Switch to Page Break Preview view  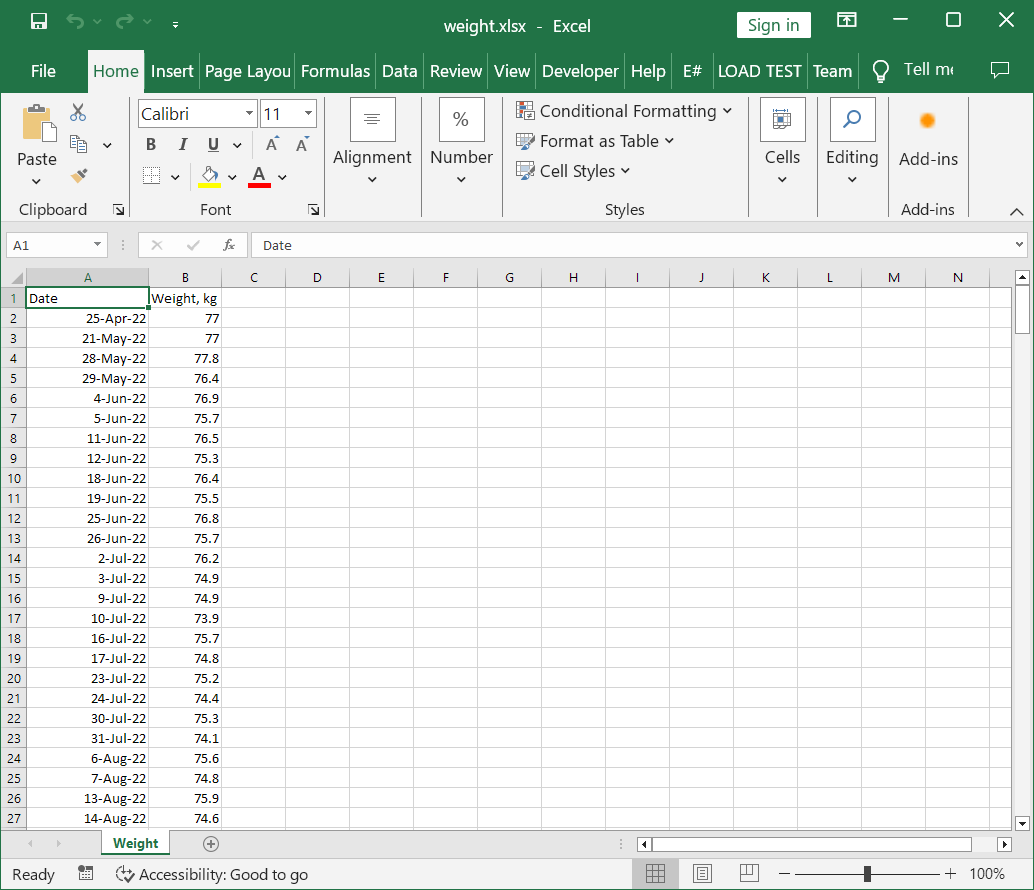[x=749, y=874]
